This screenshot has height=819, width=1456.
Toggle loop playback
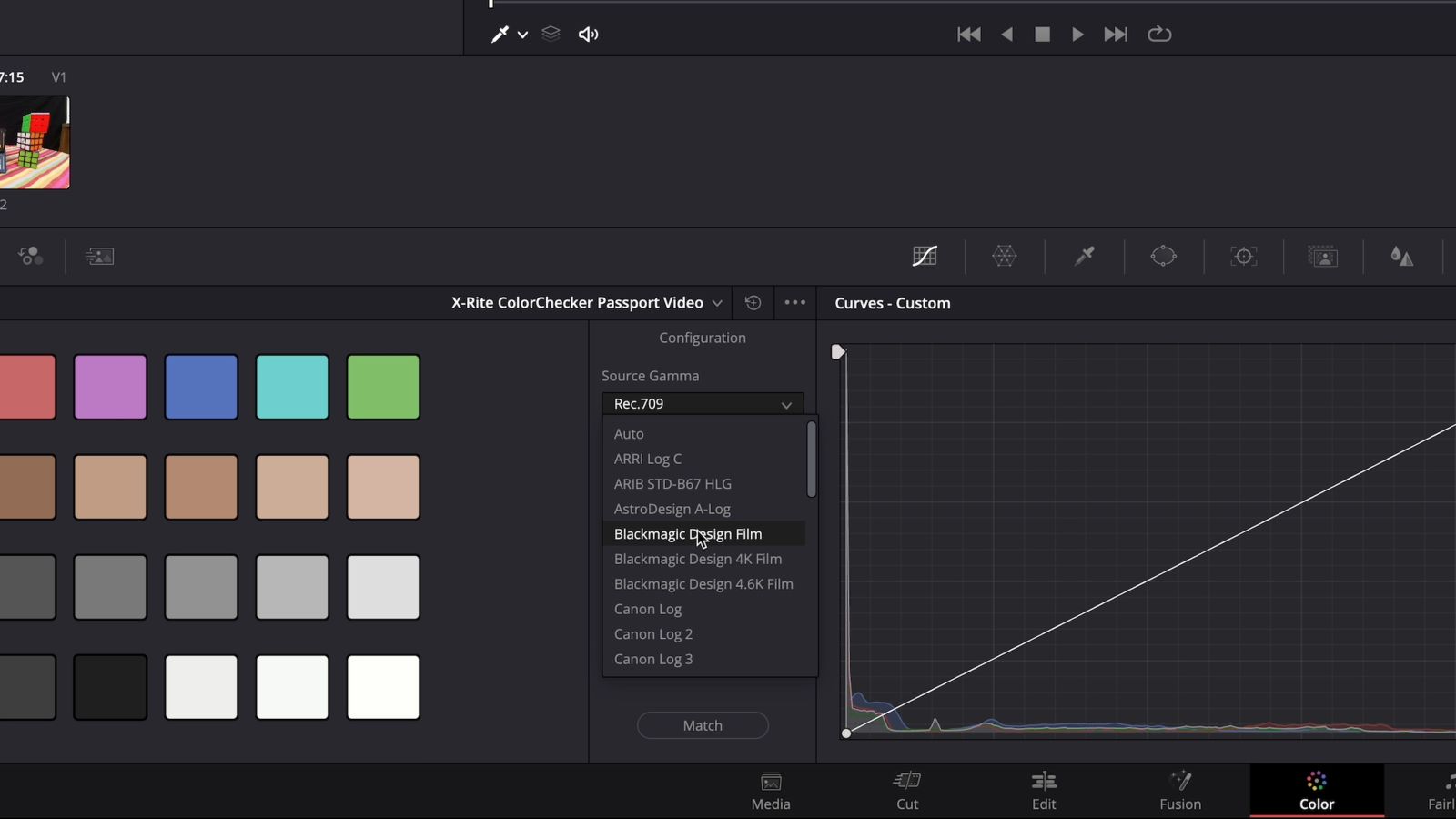click(1159, 35)
